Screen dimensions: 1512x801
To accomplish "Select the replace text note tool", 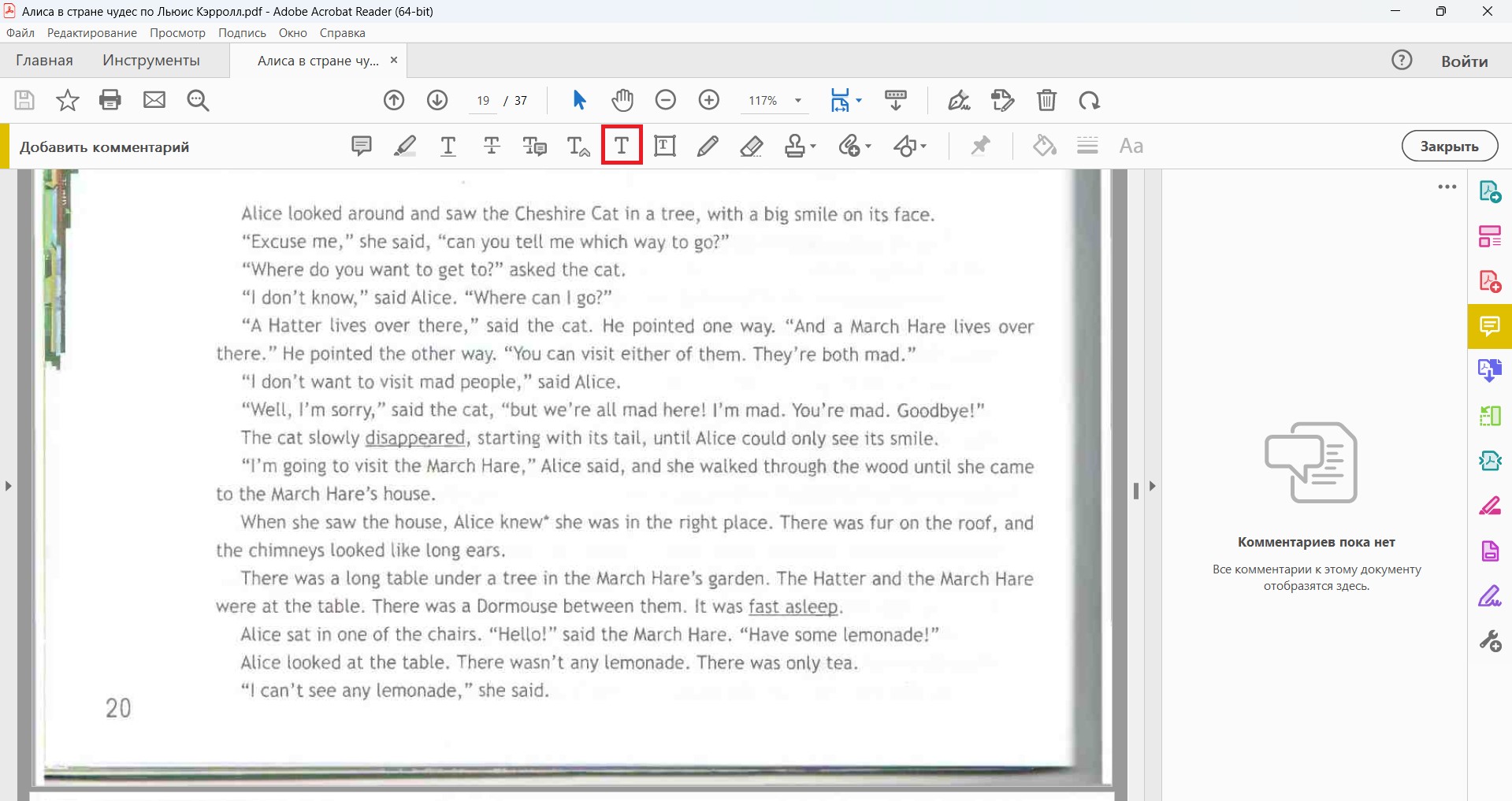I will [535, 146].
